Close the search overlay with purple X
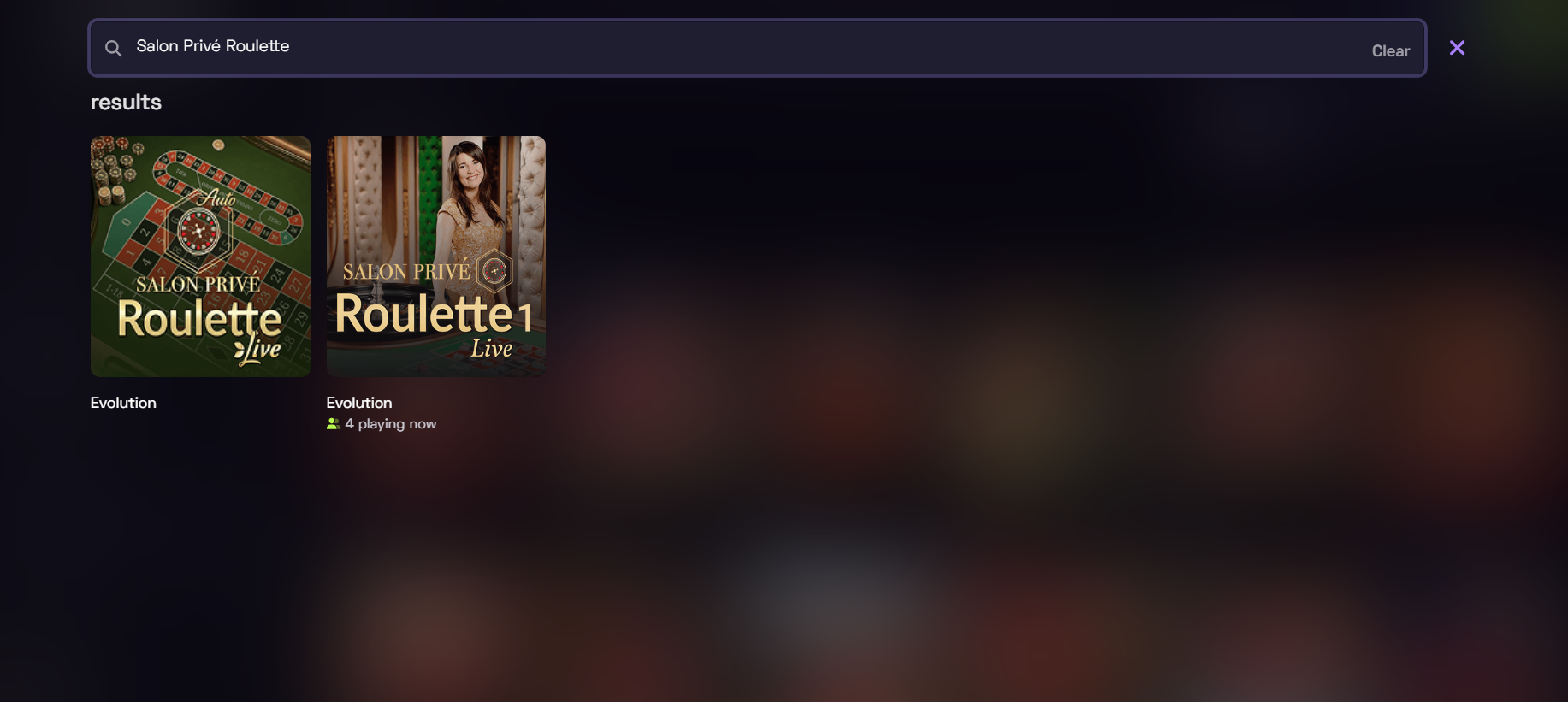 (x=1457, y=48)
